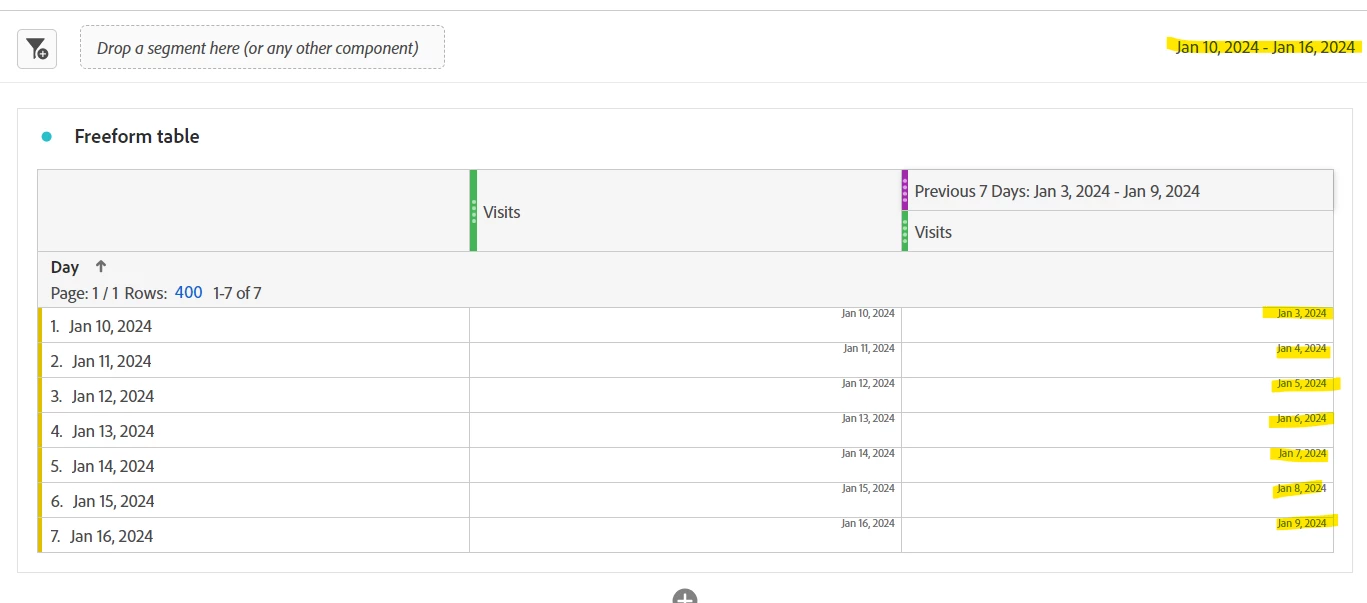Click the segment drop zone field

(262, 47)
